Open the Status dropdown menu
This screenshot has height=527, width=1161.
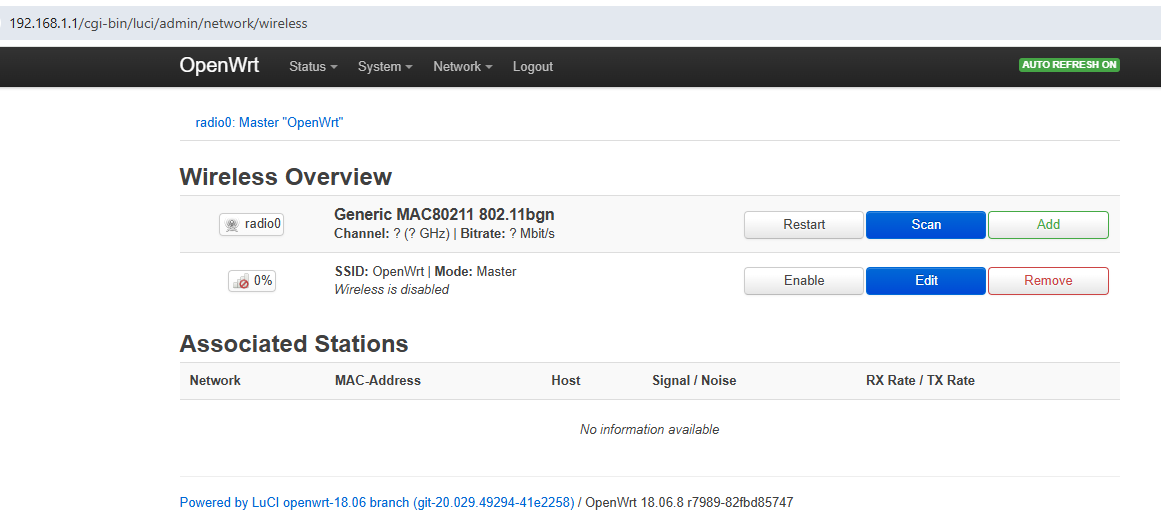[313, 67]
